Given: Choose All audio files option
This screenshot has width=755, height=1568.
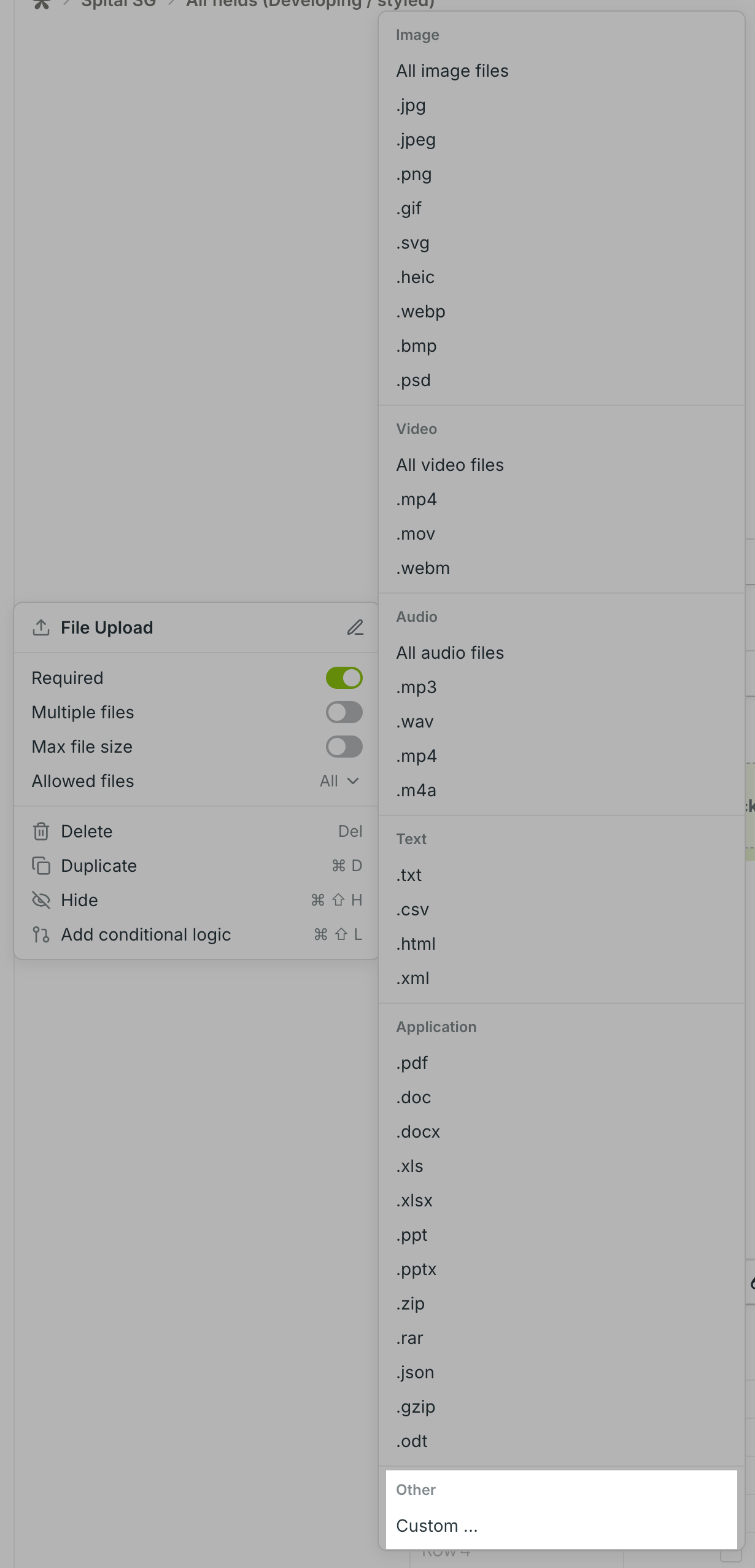Looking at the screenshot, I should [561, 653].
